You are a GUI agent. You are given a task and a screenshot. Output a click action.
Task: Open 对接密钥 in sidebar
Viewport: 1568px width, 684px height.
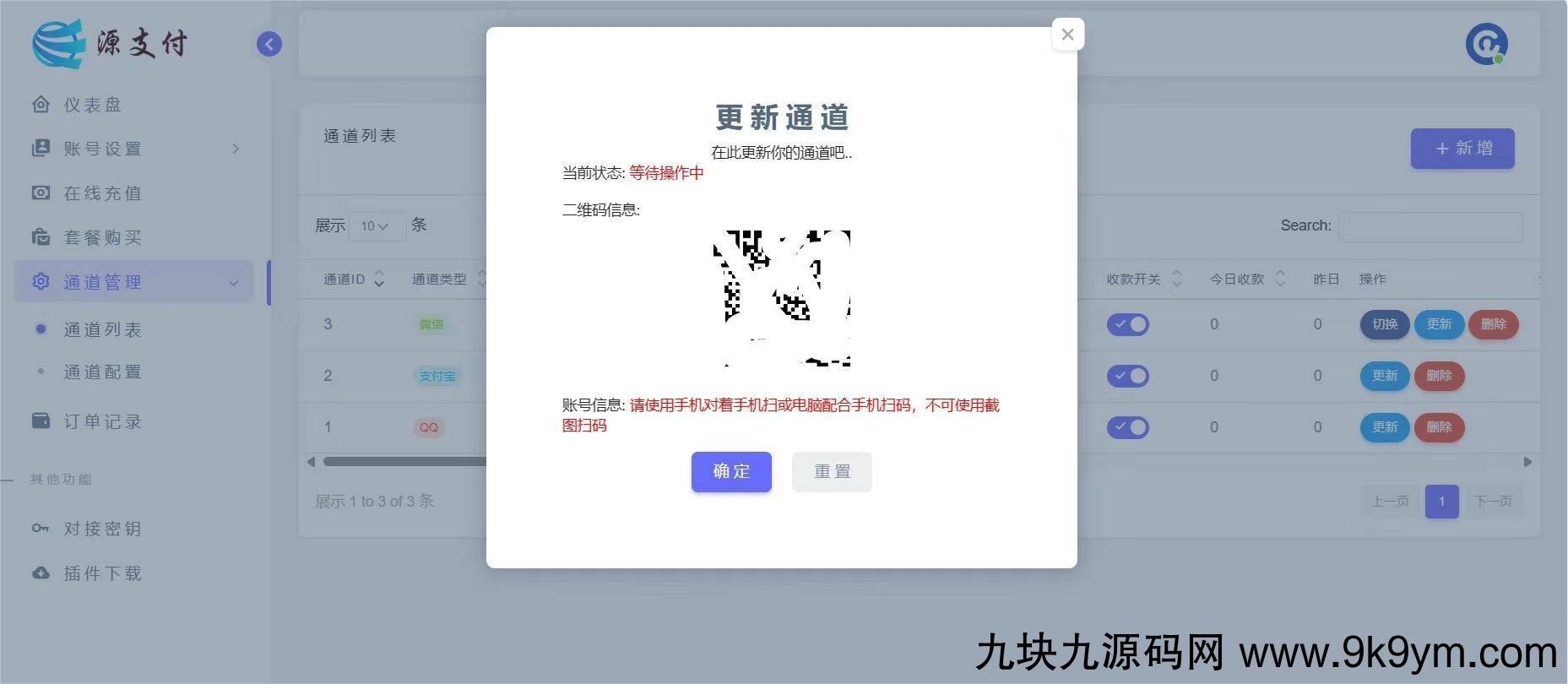pyautogui.click(x=102, y=529)
